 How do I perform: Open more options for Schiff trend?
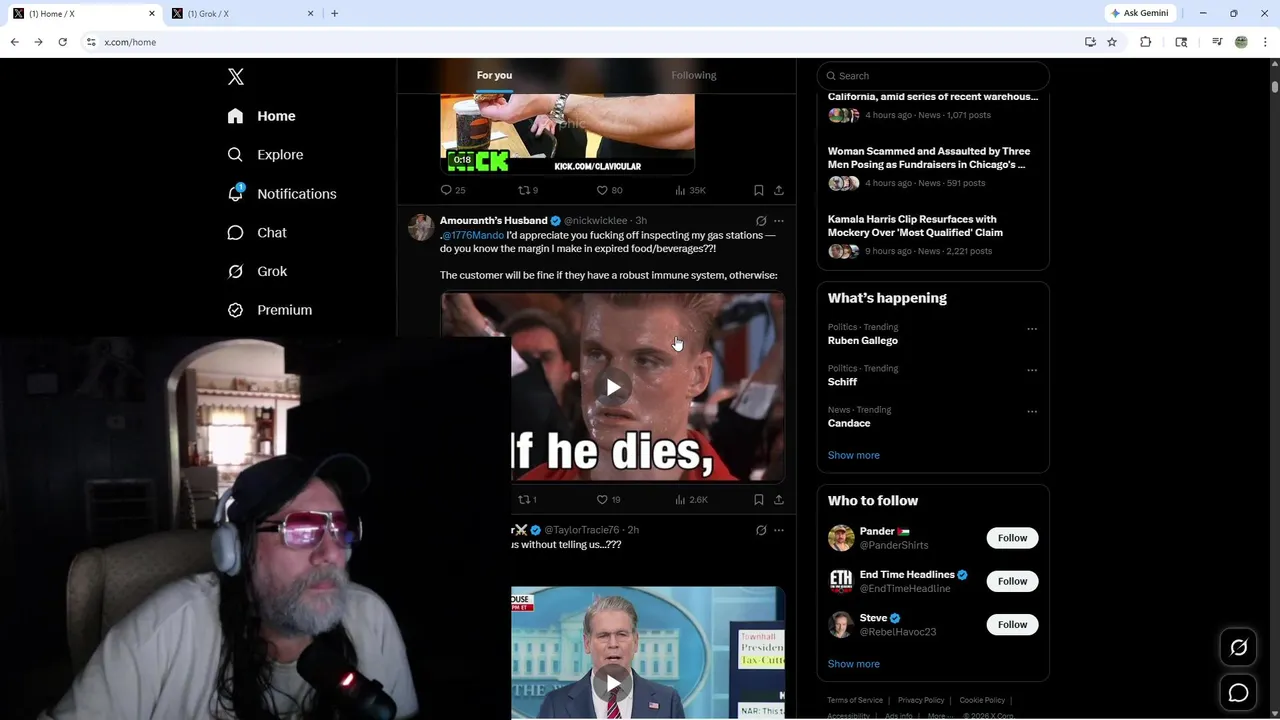(1032, 370)
